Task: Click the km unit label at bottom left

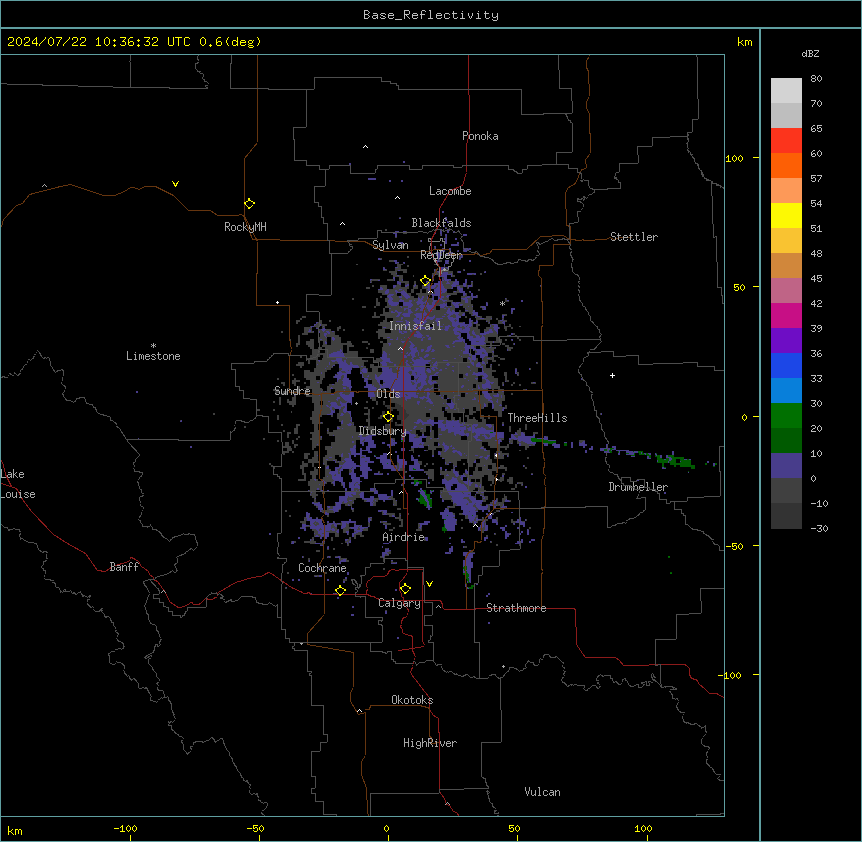Action: point(15,831)
